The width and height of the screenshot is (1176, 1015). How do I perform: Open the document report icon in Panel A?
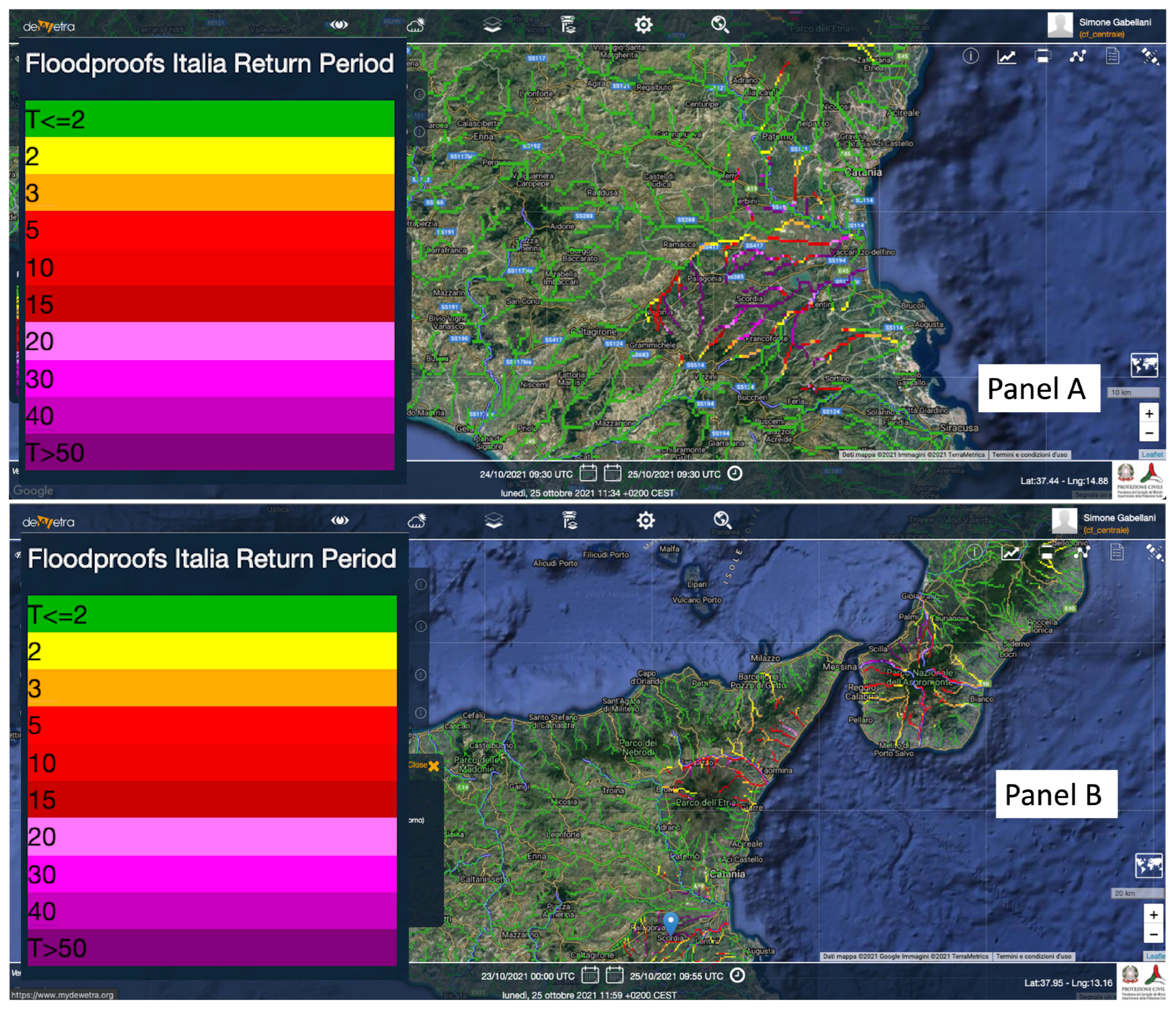click(1112, 56)
